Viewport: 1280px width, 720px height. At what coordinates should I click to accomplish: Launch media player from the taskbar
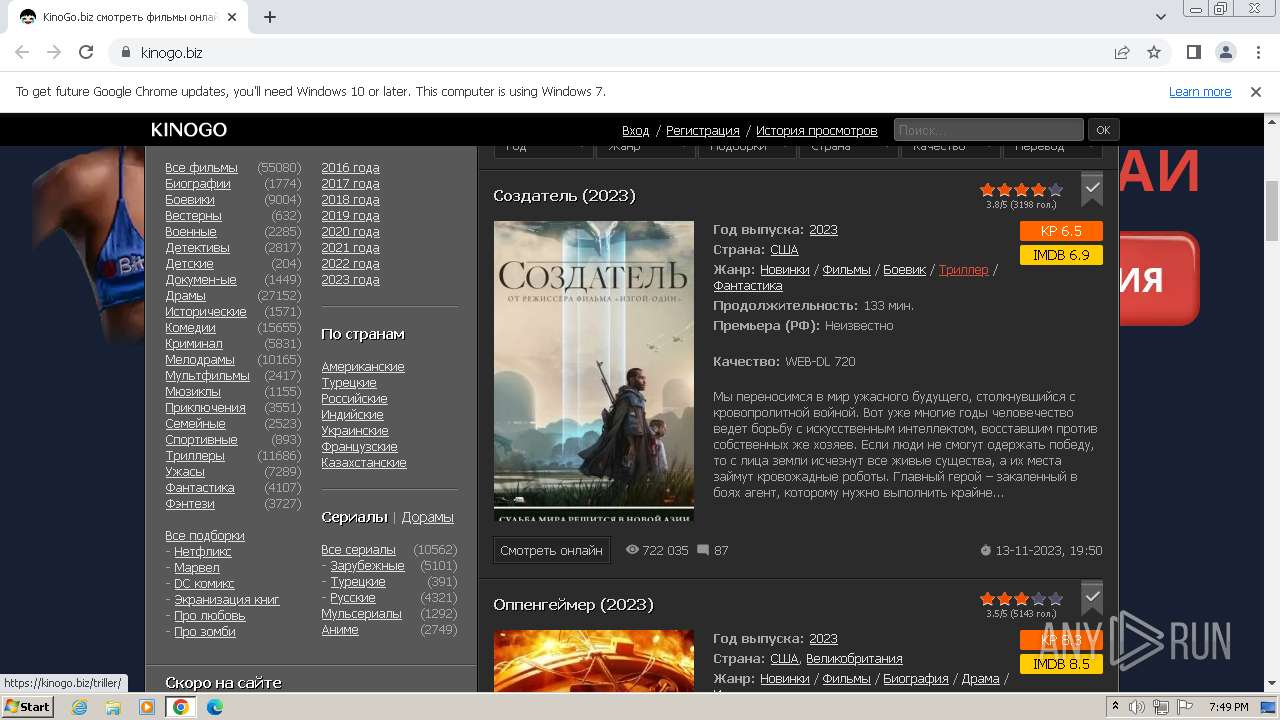[147, 707]
